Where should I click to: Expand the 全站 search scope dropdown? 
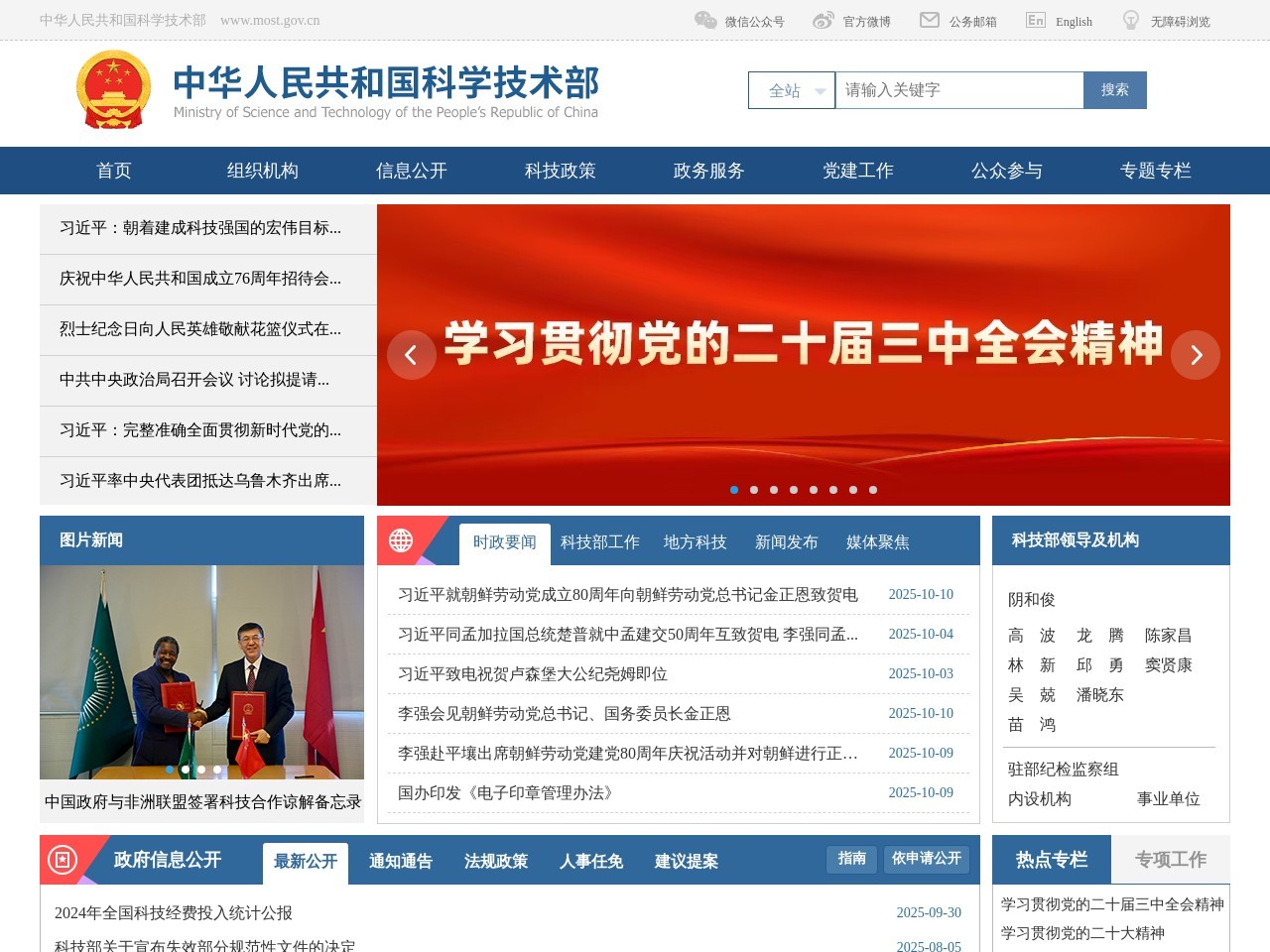tap(792, 90)
